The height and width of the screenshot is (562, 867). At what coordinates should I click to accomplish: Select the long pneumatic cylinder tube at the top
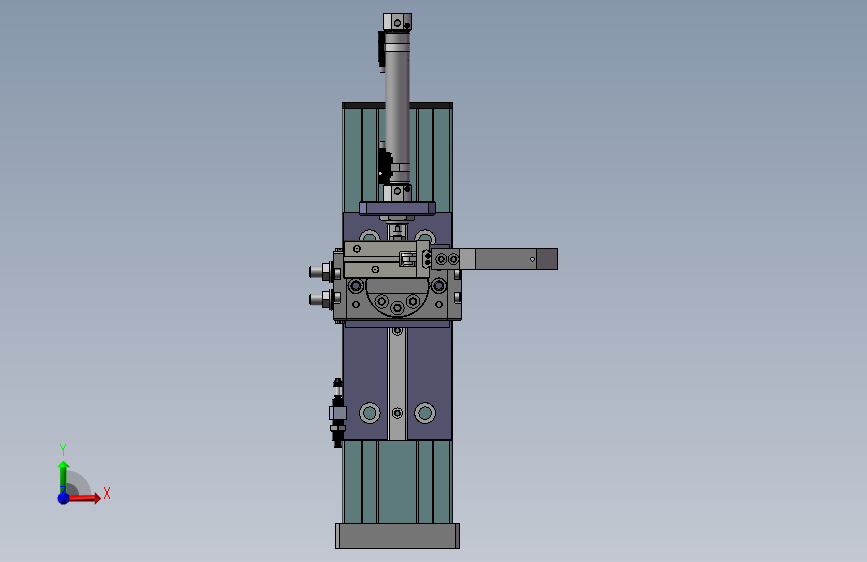398,106
